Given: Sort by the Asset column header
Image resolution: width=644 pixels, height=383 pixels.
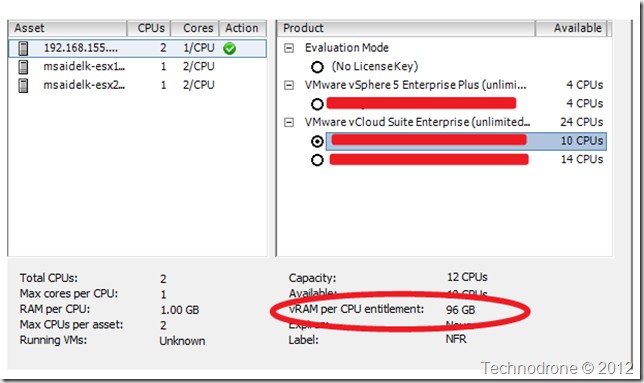Looking at the screenshot, I should 68,28.
